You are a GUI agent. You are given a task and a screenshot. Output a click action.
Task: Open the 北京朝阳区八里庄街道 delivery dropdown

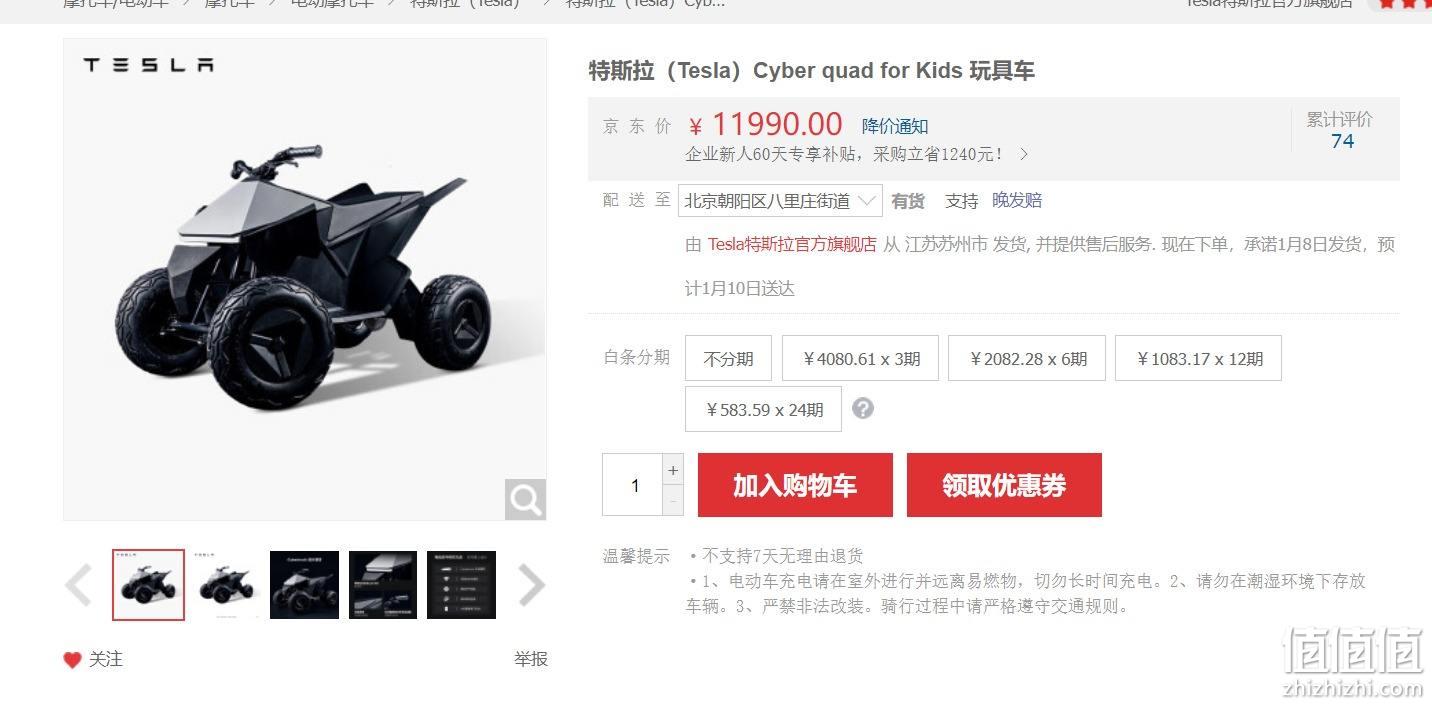pos(780,201)
